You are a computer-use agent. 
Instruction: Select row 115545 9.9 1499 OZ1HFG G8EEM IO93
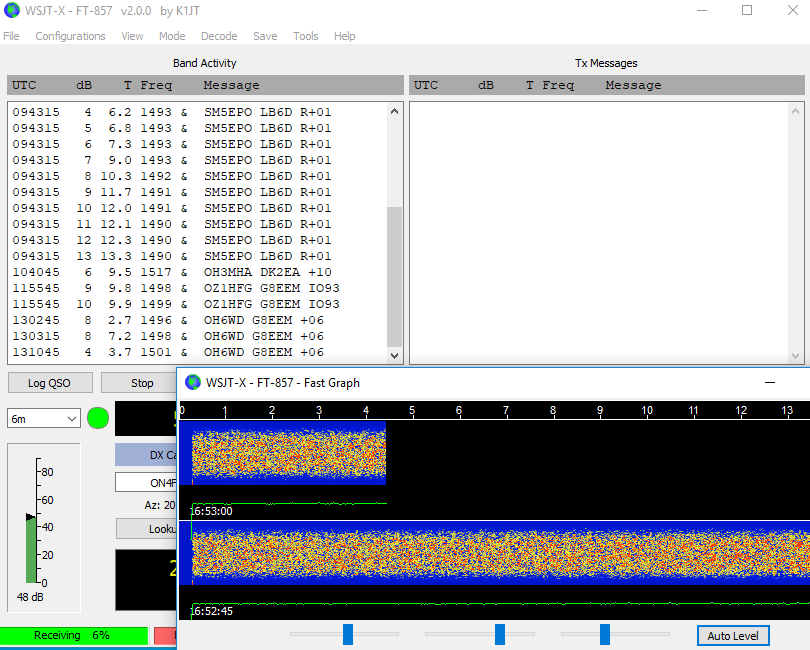(198, 304)
